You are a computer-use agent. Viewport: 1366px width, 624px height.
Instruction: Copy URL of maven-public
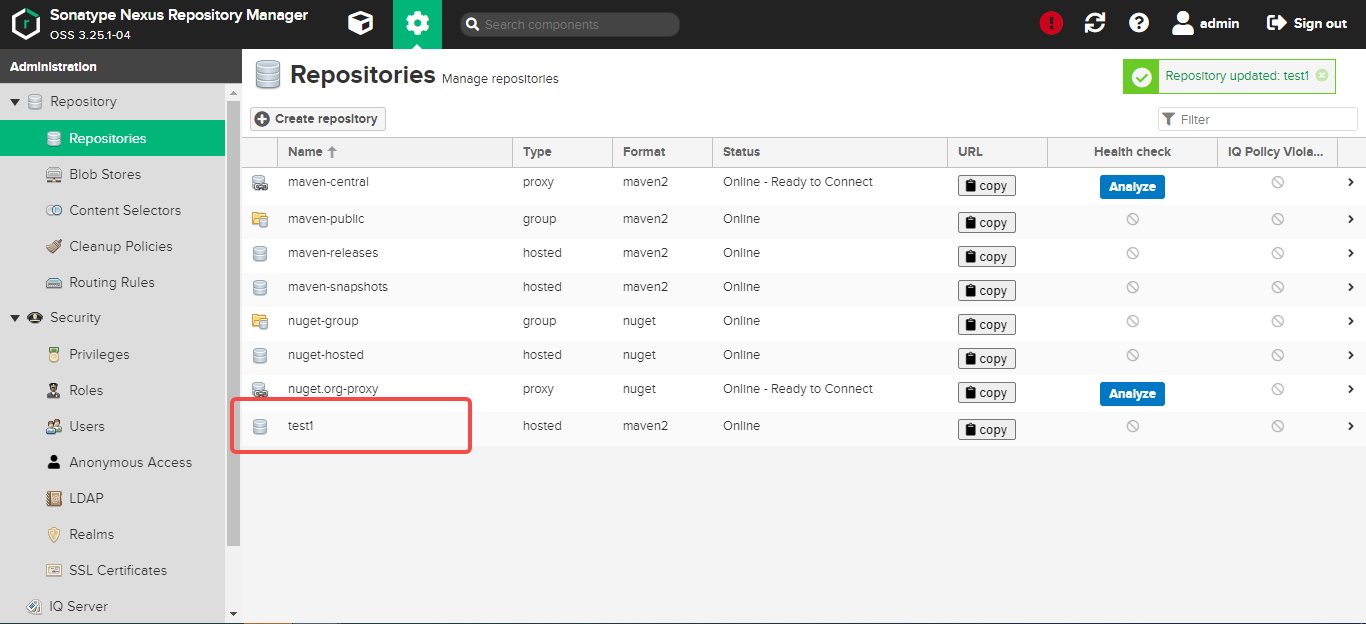(x=986, y=223)
